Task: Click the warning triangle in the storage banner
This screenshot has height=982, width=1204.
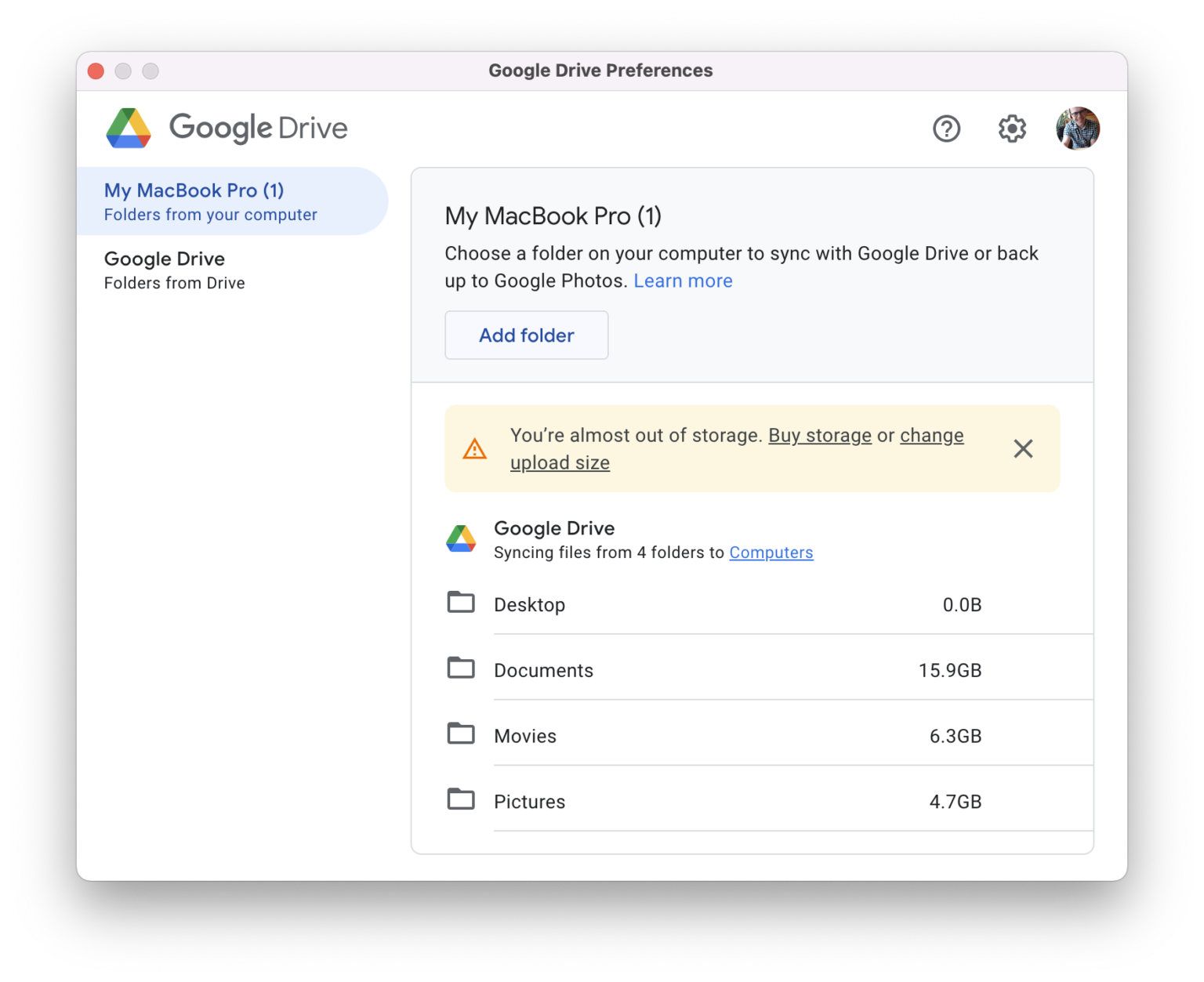Action: click(474, 448)
